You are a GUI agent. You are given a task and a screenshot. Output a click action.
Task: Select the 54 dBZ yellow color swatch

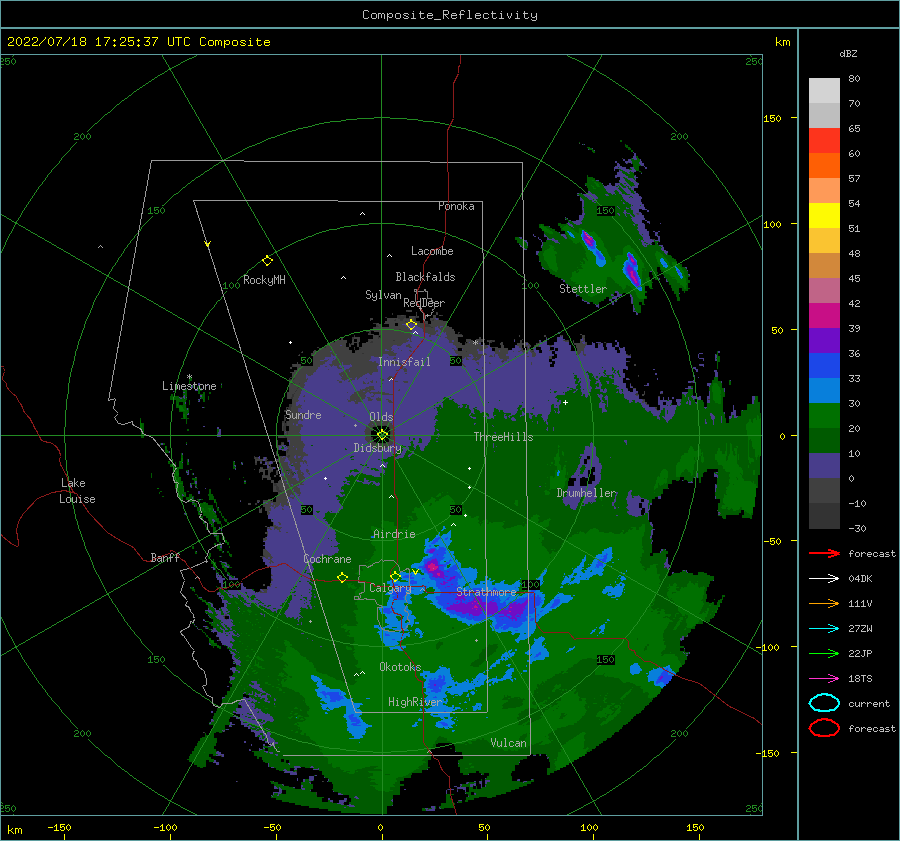click(824, 216)
